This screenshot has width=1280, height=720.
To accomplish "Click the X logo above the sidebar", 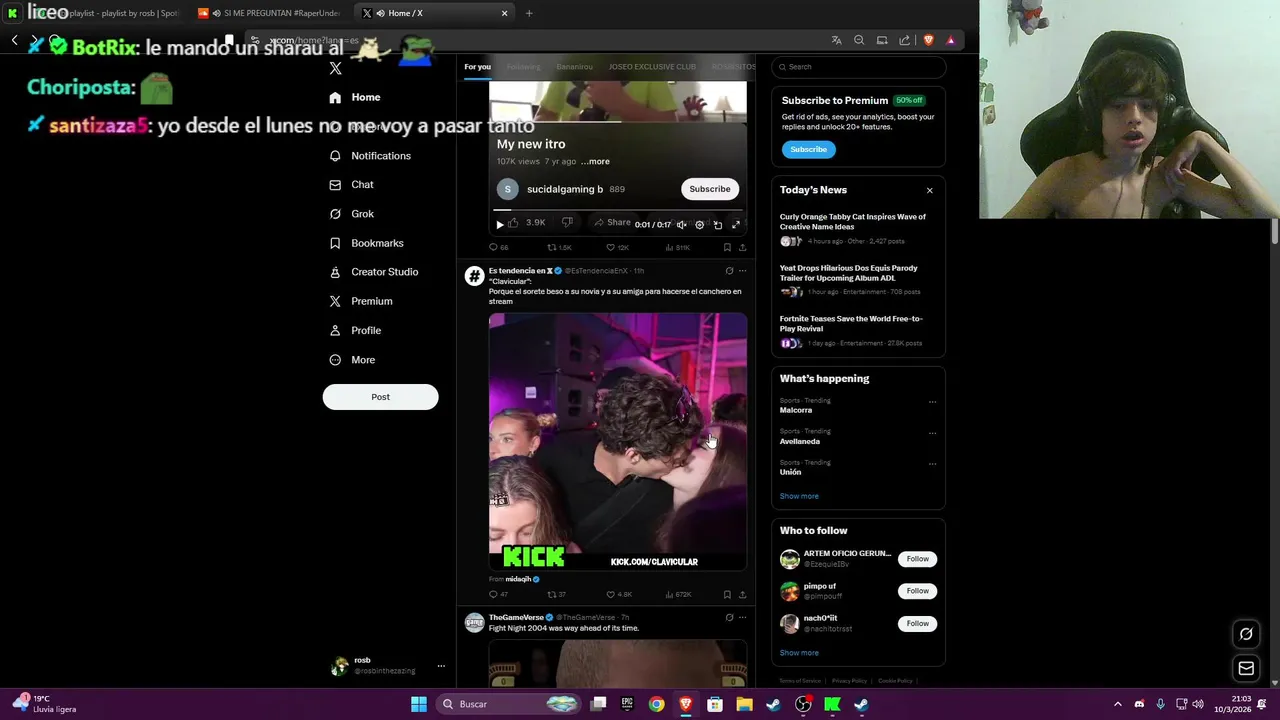I will (335, 68).
